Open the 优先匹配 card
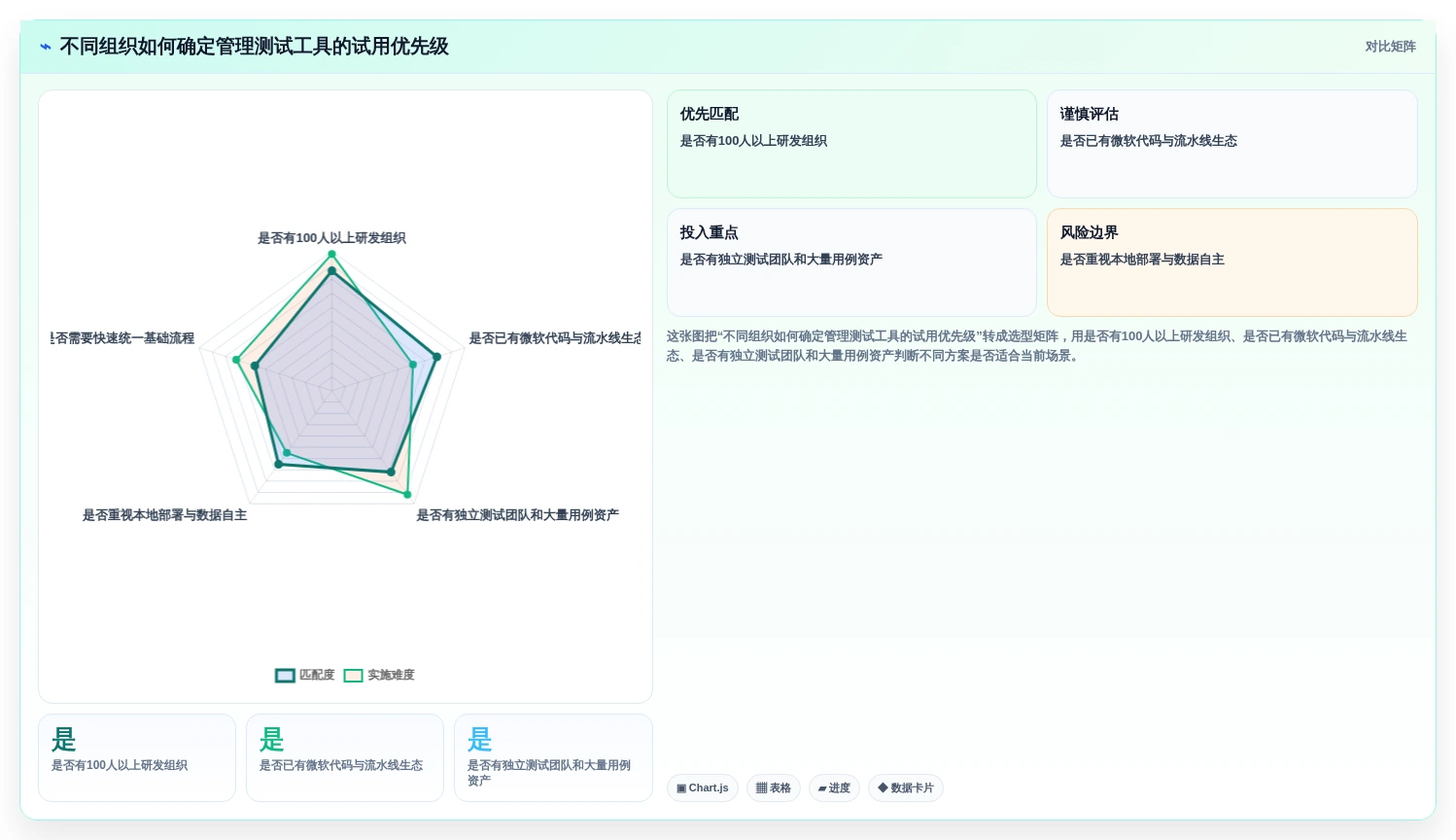 coord(851,144)
